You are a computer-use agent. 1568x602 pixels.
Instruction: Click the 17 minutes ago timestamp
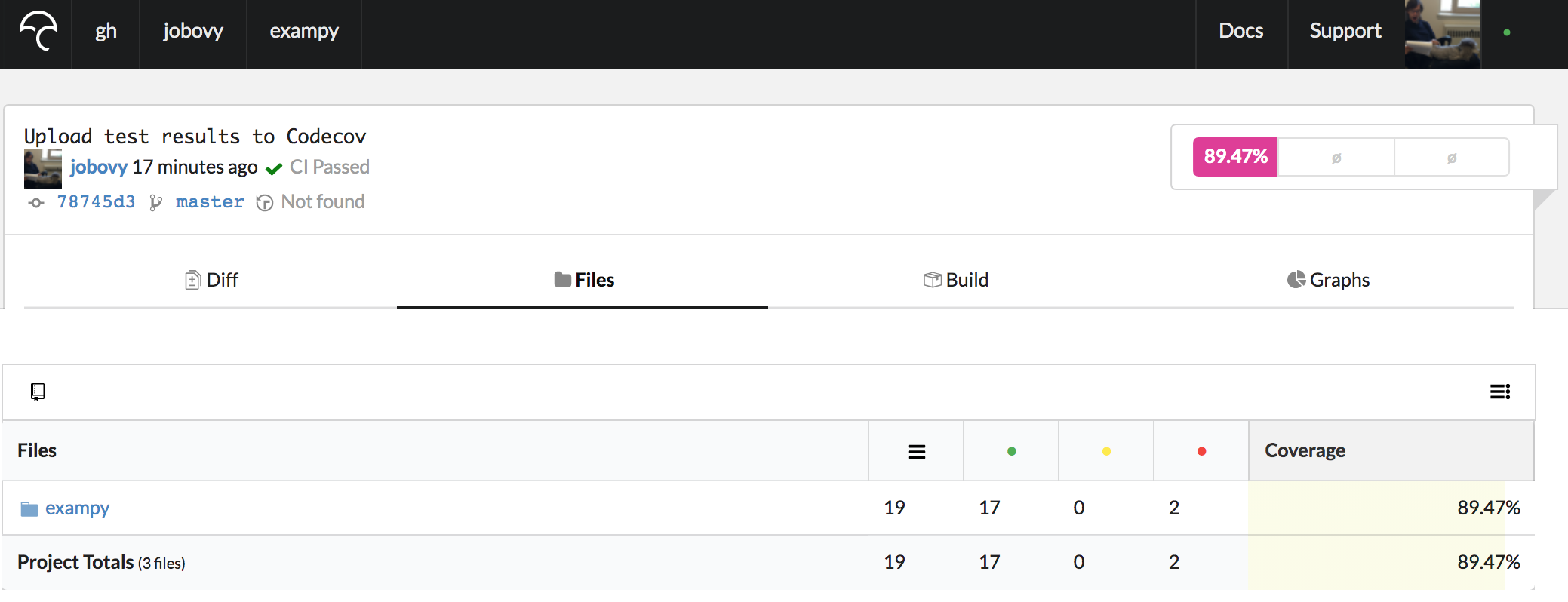click(x=195, y=167)
